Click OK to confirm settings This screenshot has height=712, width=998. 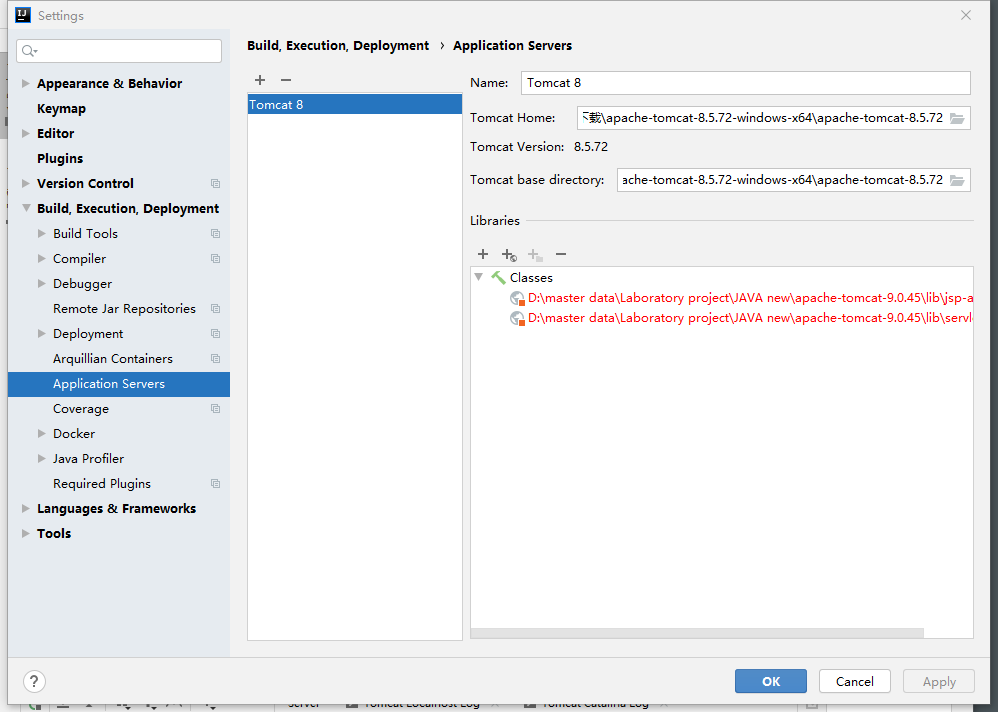pos(771,681)
